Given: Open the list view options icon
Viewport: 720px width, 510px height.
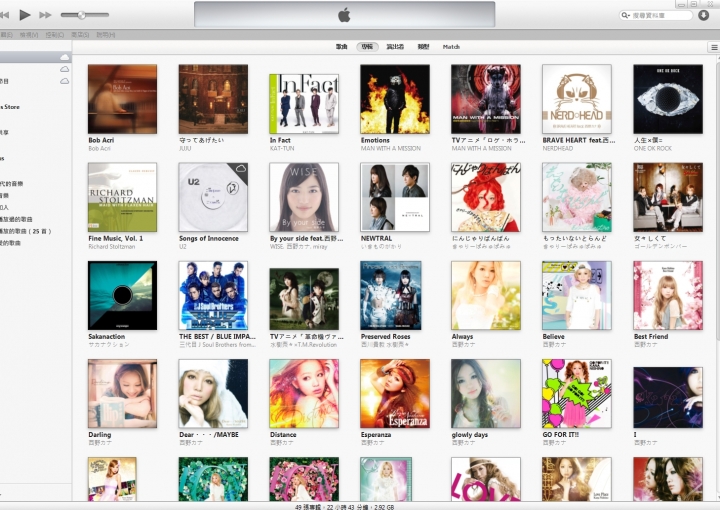Looking at the screenshot, I should 714,47.
